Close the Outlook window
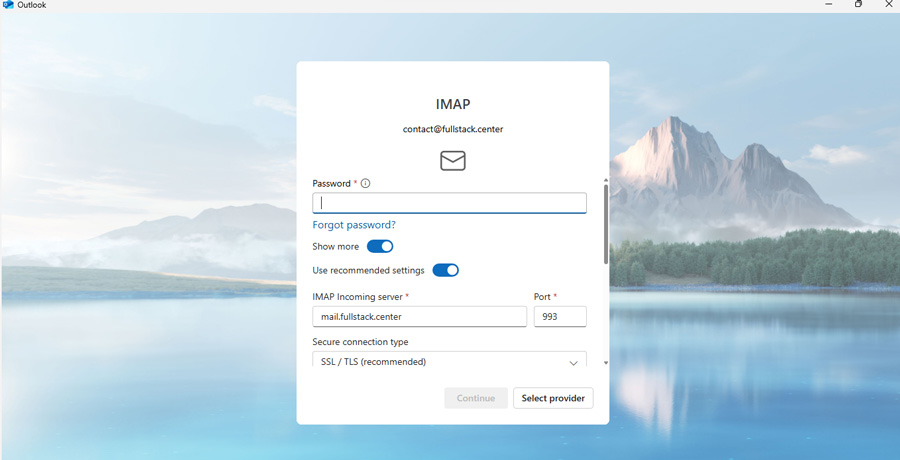The height and width of the screenshot is (460, 900). [x=889, y=5]
